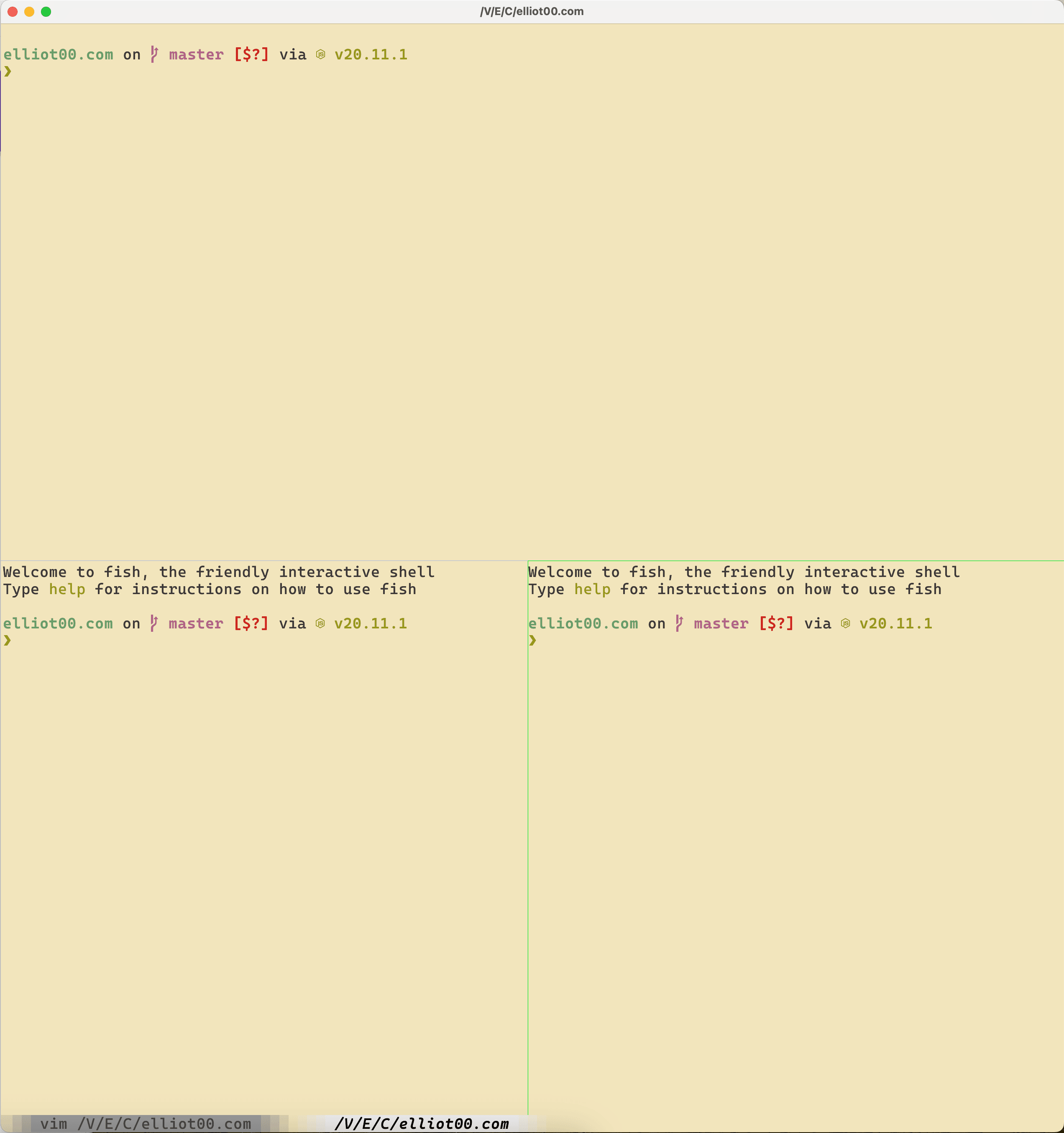Image resolution: width=1064 pixels, height=1133 pixels.
Task: Click 'Welcome to fish' line in bottom-right pane
Action: coord(744,572)
